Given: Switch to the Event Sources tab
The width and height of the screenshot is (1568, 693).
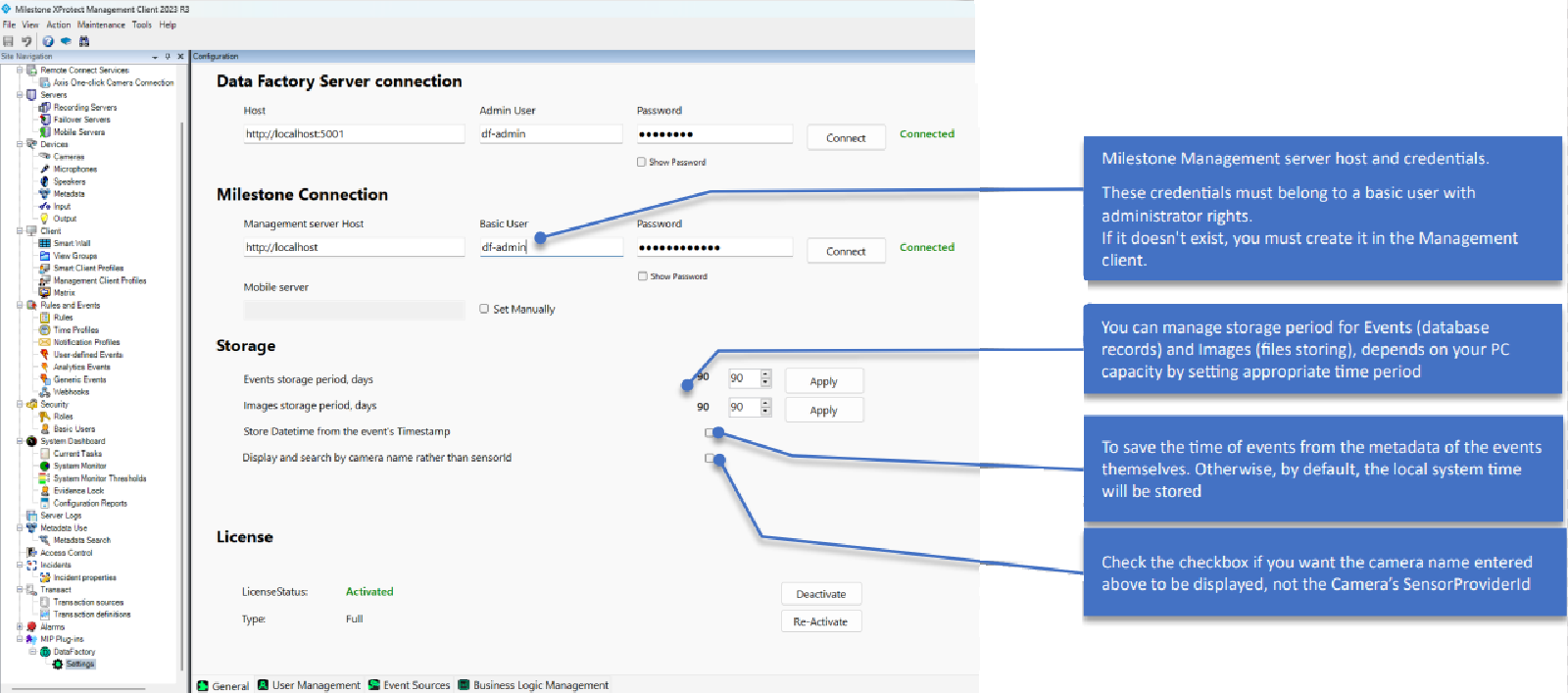Looking at the screenshot, I should [x=409, y=685].
